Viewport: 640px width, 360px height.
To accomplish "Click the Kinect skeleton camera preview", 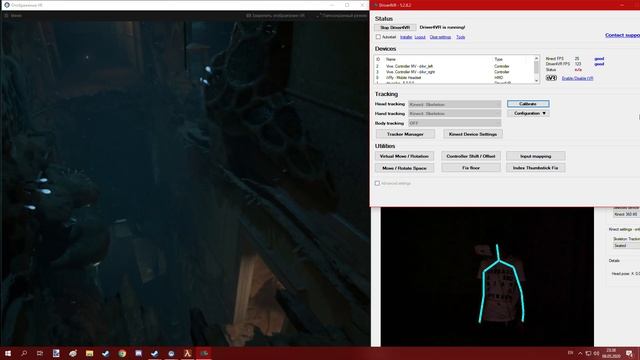I will [x=487, y=277].
